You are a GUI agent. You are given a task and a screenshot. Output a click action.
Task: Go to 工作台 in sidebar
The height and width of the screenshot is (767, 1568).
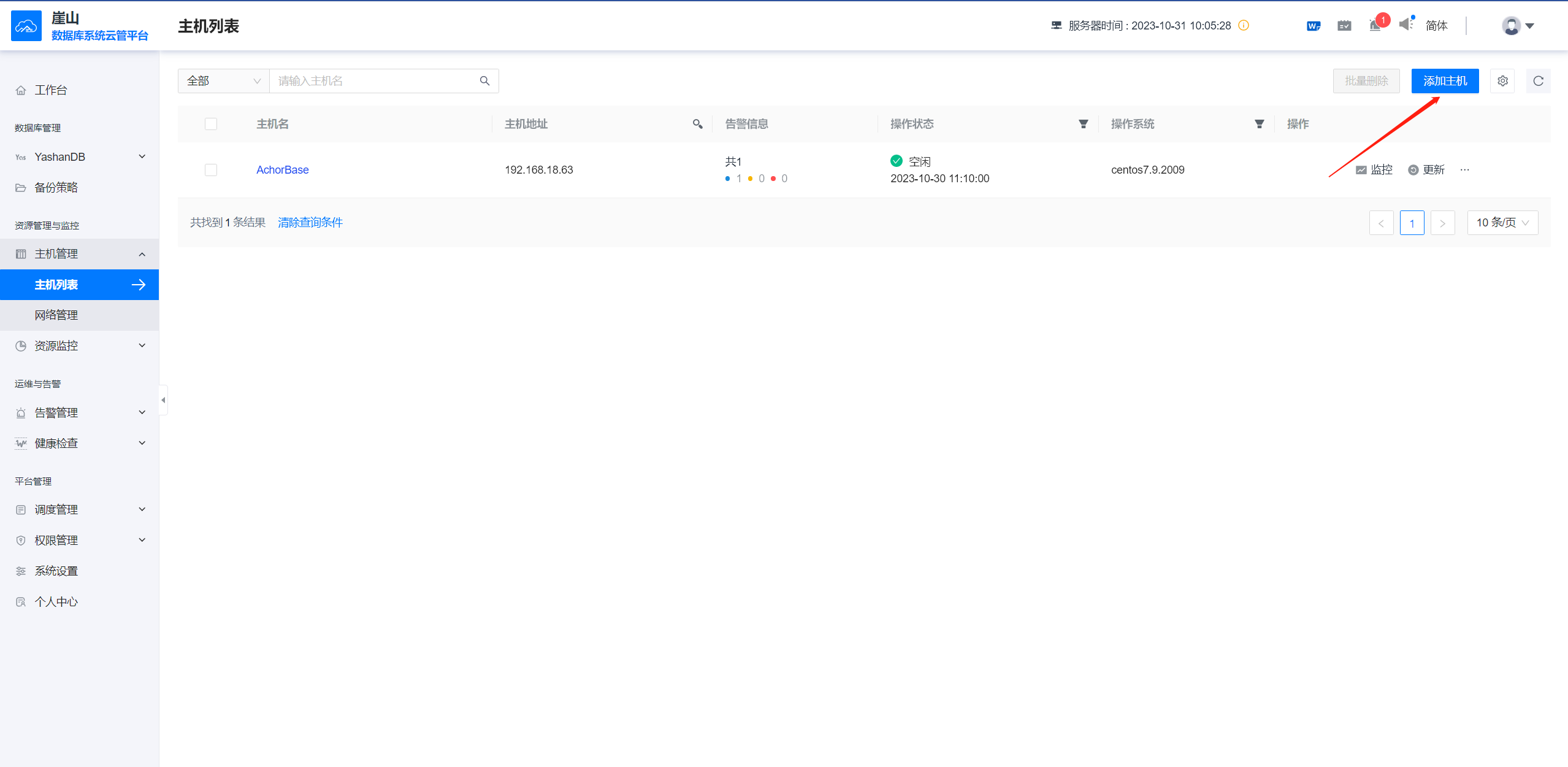point(51,90)
